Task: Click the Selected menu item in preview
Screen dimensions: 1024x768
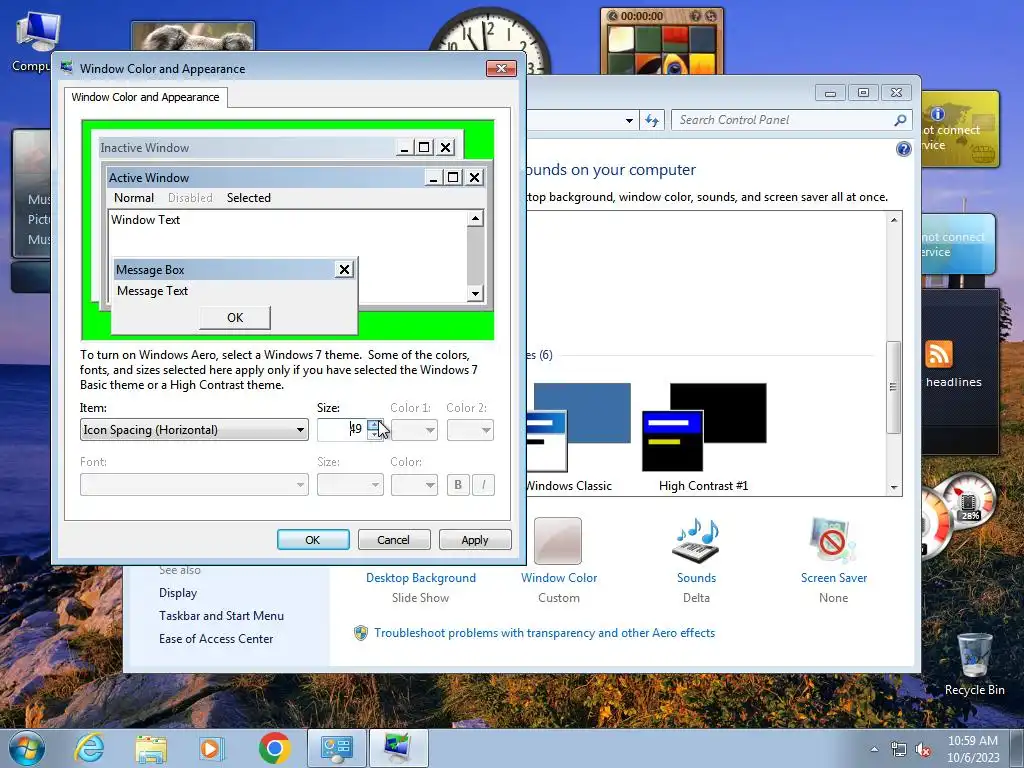Action: 249,198
